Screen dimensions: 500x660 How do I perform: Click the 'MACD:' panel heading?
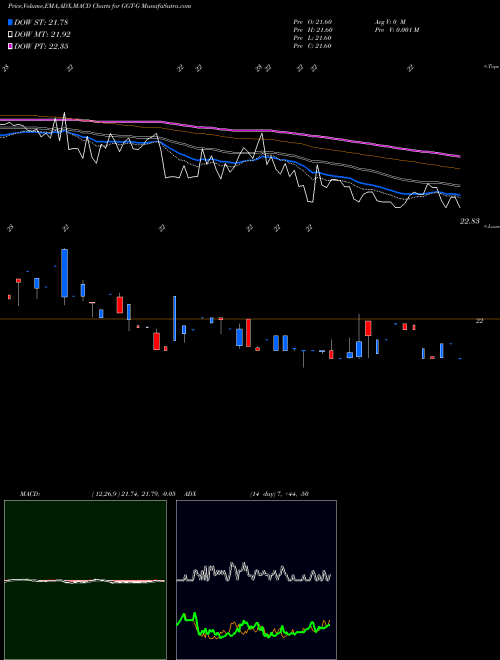pyautogui.click(x=30, y=494)
